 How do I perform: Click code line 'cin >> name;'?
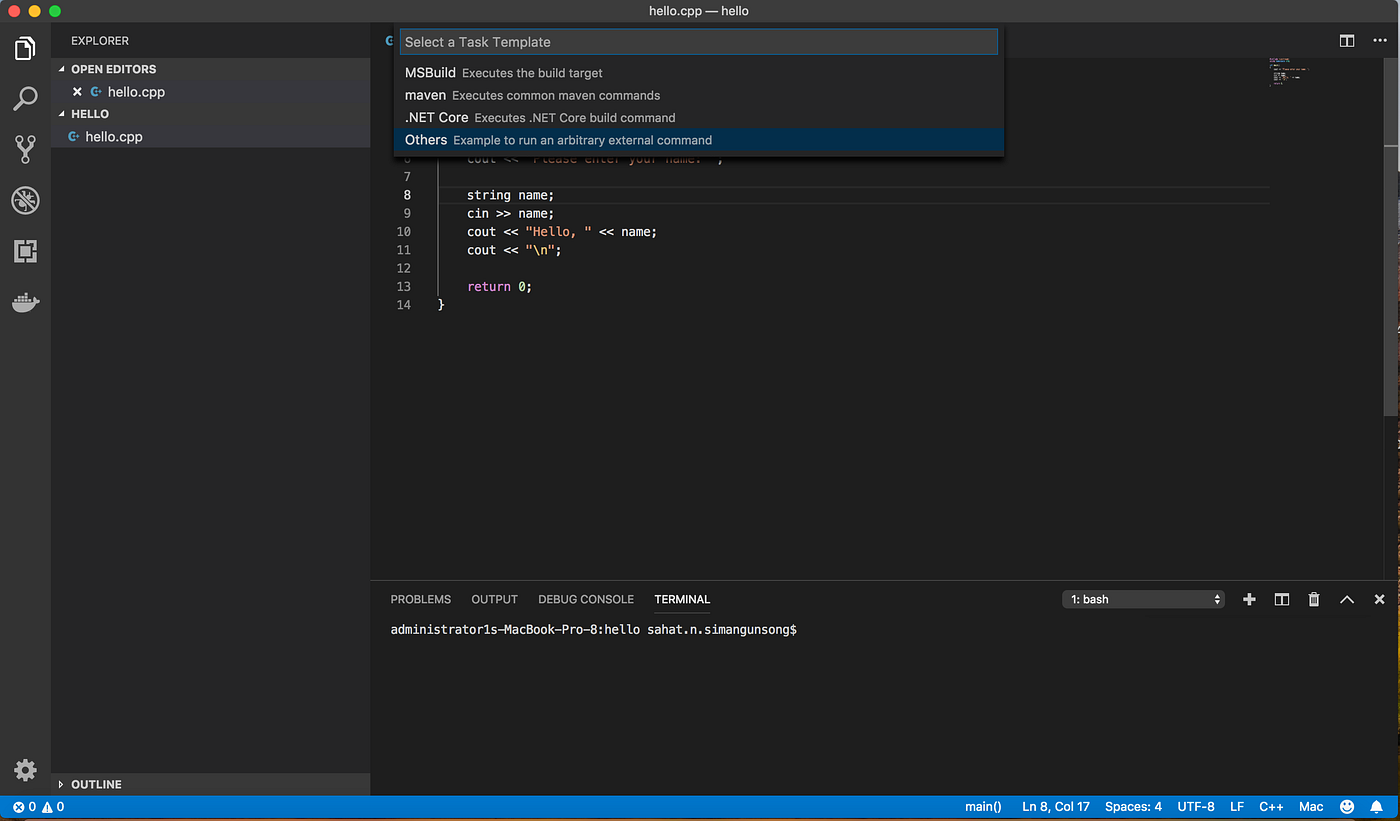click(510, 213)
